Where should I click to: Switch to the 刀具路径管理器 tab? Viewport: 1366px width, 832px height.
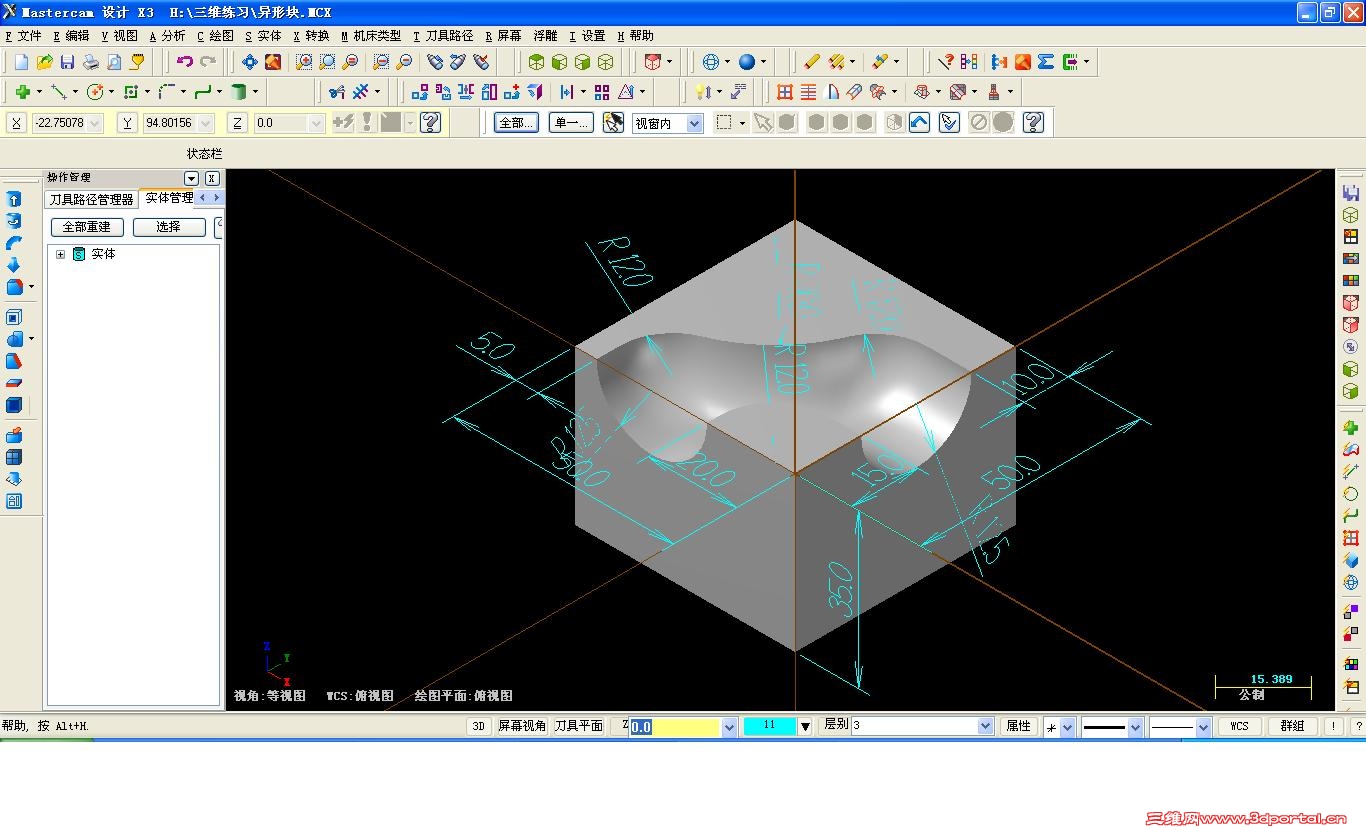(x=91, y=199)
